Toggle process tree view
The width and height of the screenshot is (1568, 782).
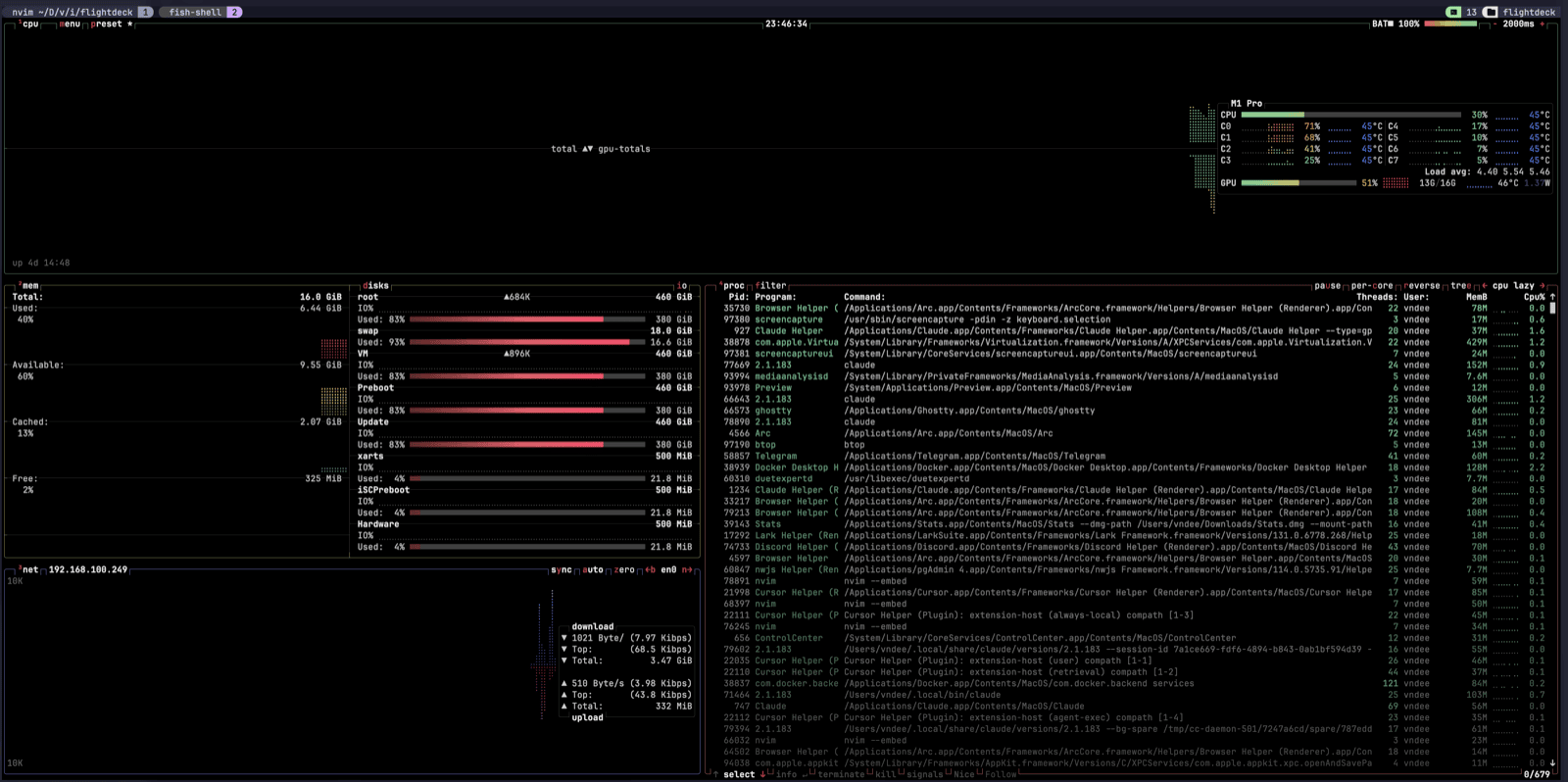click(x=1460, y=286)
